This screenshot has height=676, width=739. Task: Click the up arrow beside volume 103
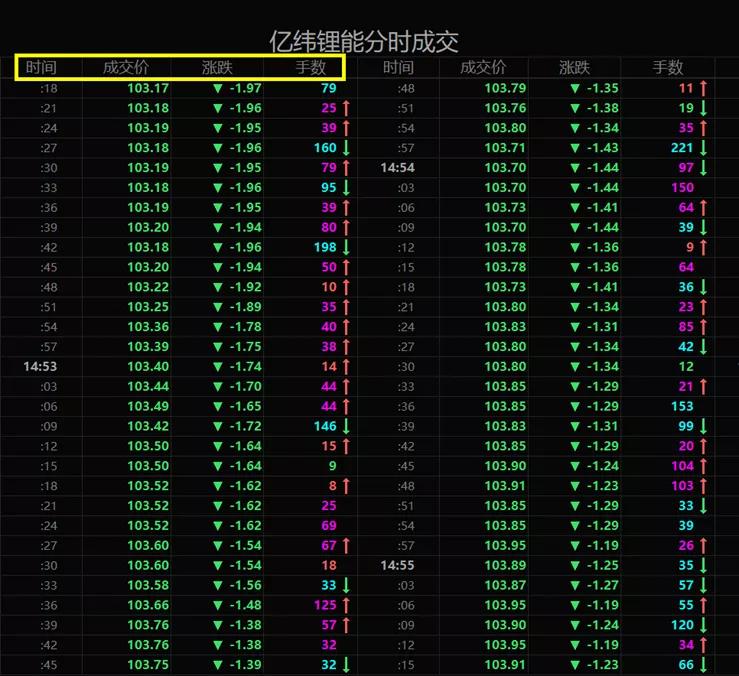[703, 486]
